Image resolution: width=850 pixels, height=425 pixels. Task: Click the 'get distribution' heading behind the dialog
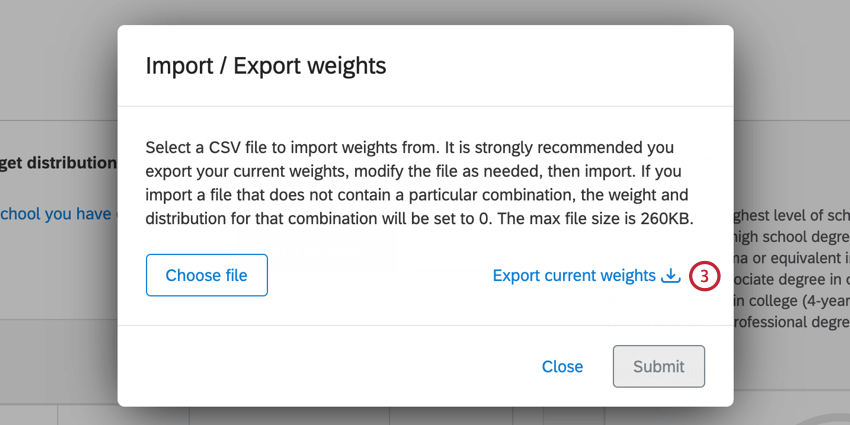tap(58, 162)
